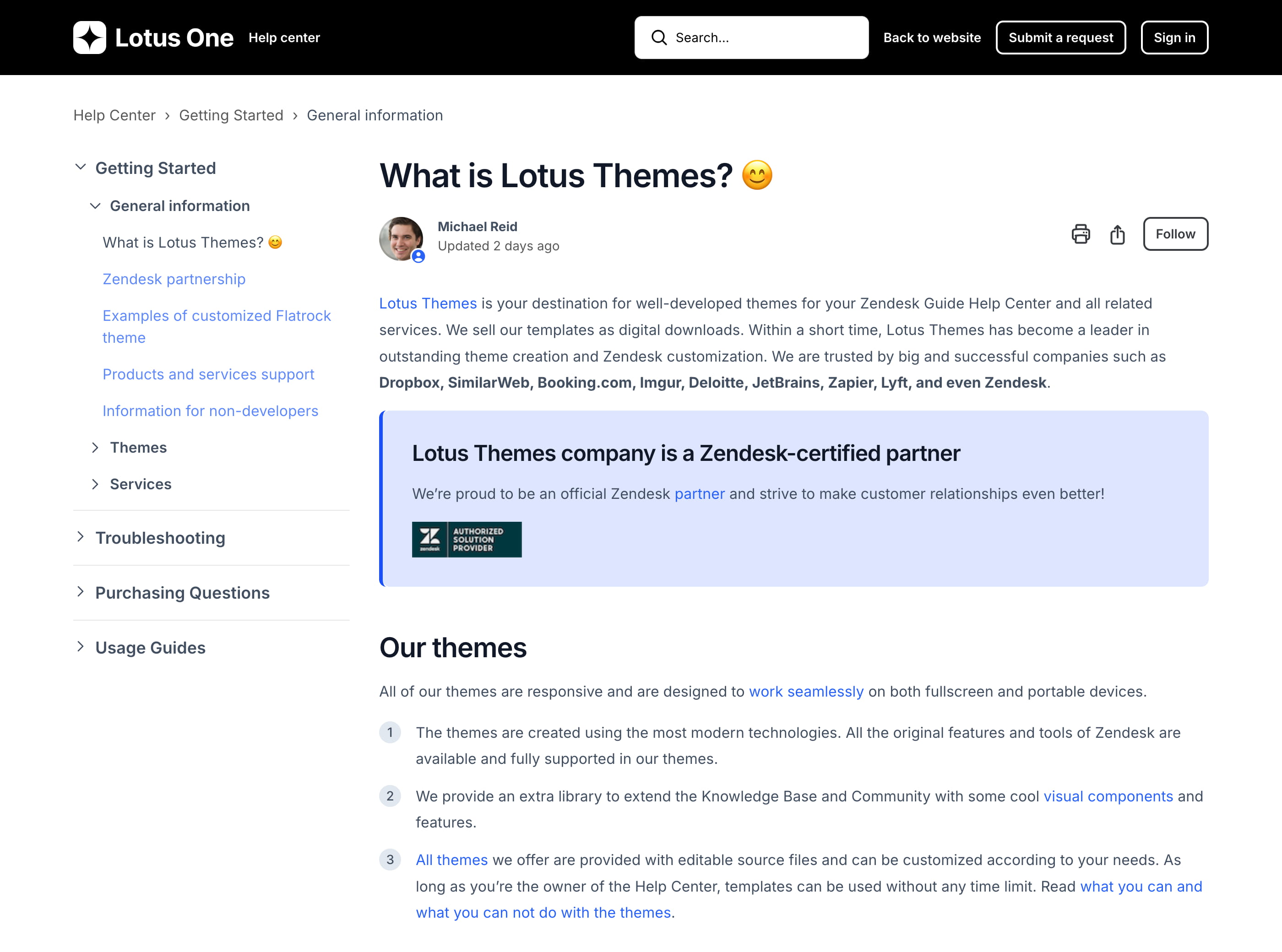The height and width of the screenshot is (952, 1282).
Task: Click the share article icon
Action: pos(1117,234)
